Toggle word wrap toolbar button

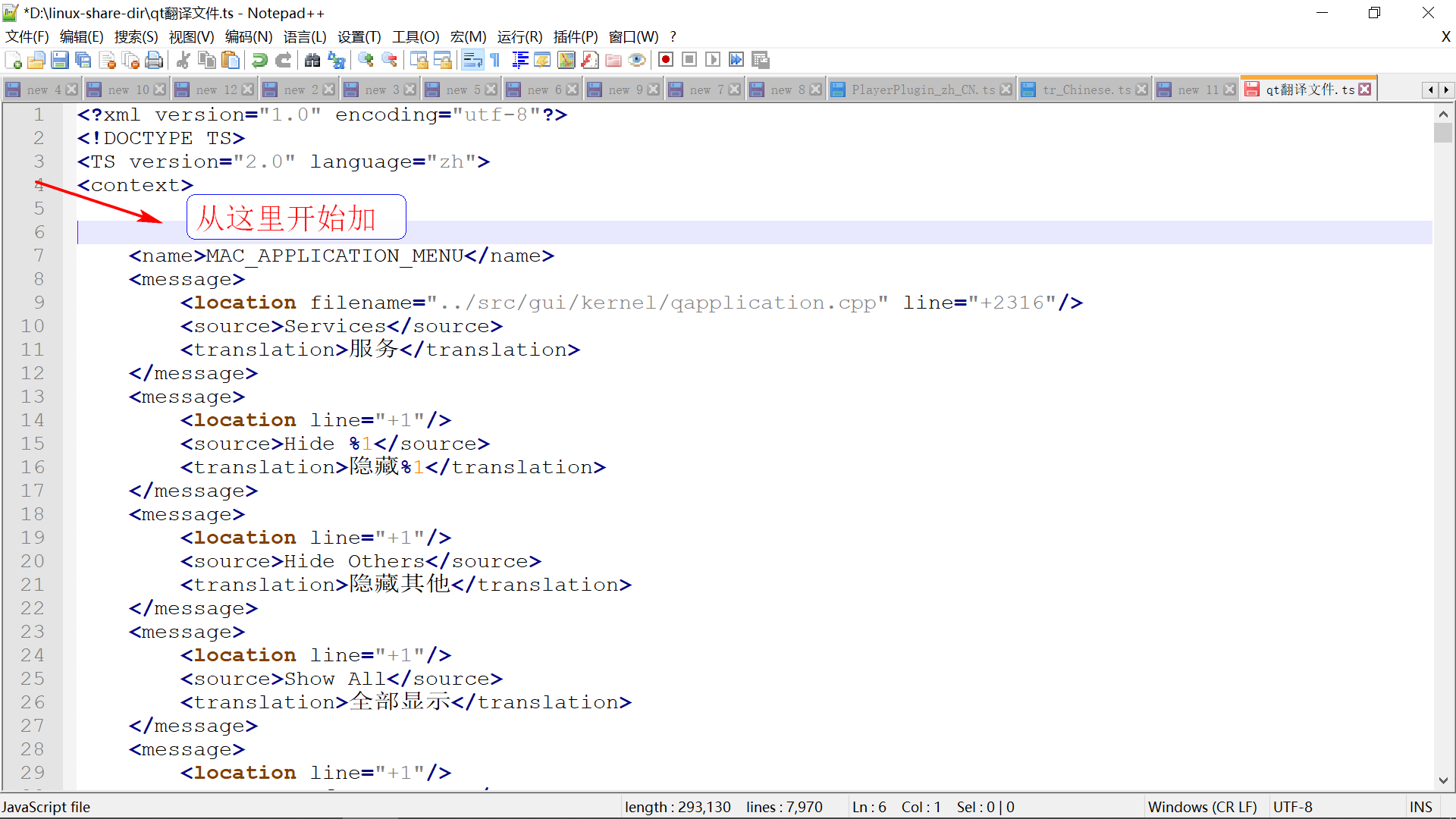[472, 60]
